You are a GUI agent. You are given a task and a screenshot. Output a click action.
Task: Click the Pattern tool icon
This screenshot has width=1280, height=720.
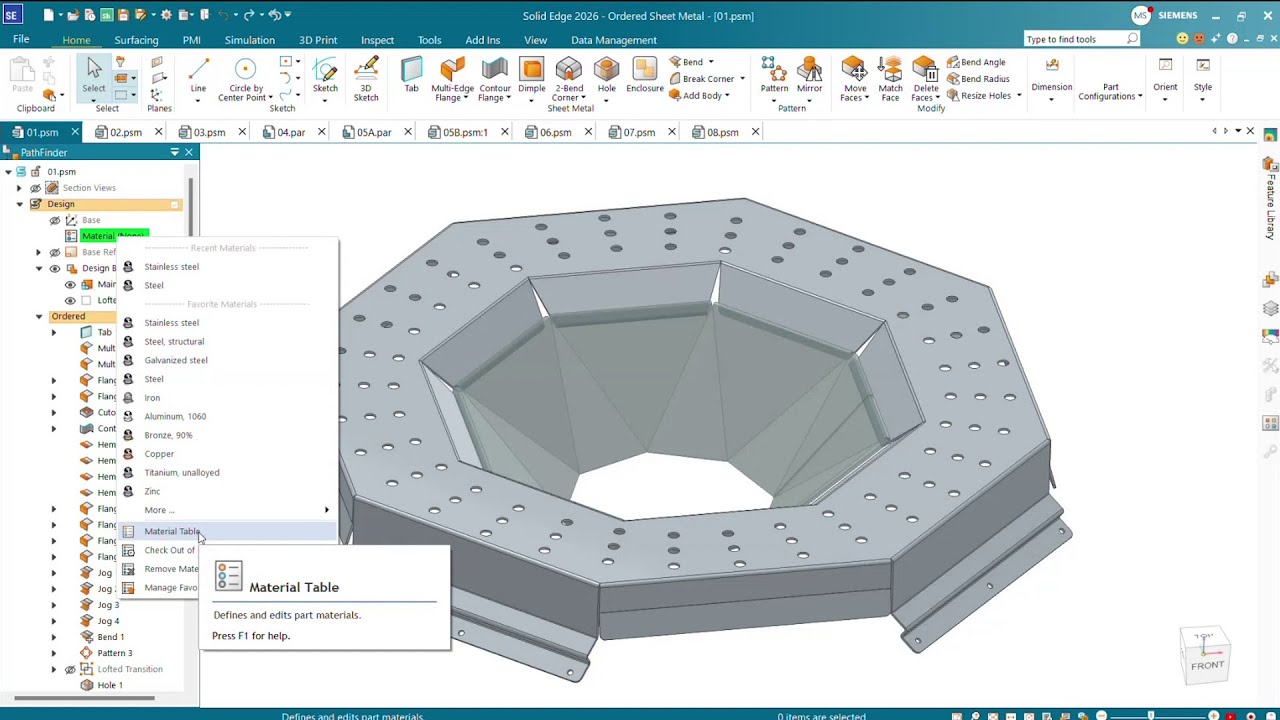pos(774,69)
